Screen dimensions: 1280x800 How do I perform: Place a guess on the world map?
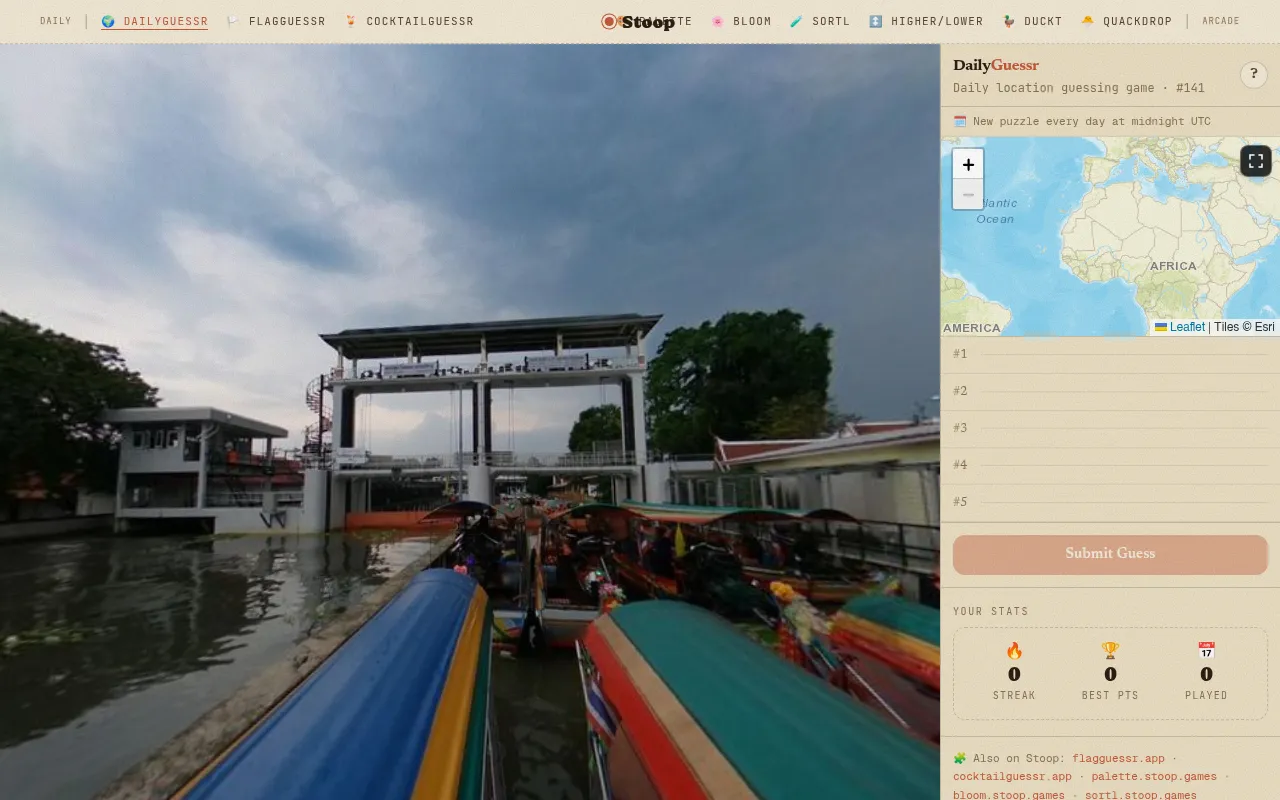(x=1110, y=237)
